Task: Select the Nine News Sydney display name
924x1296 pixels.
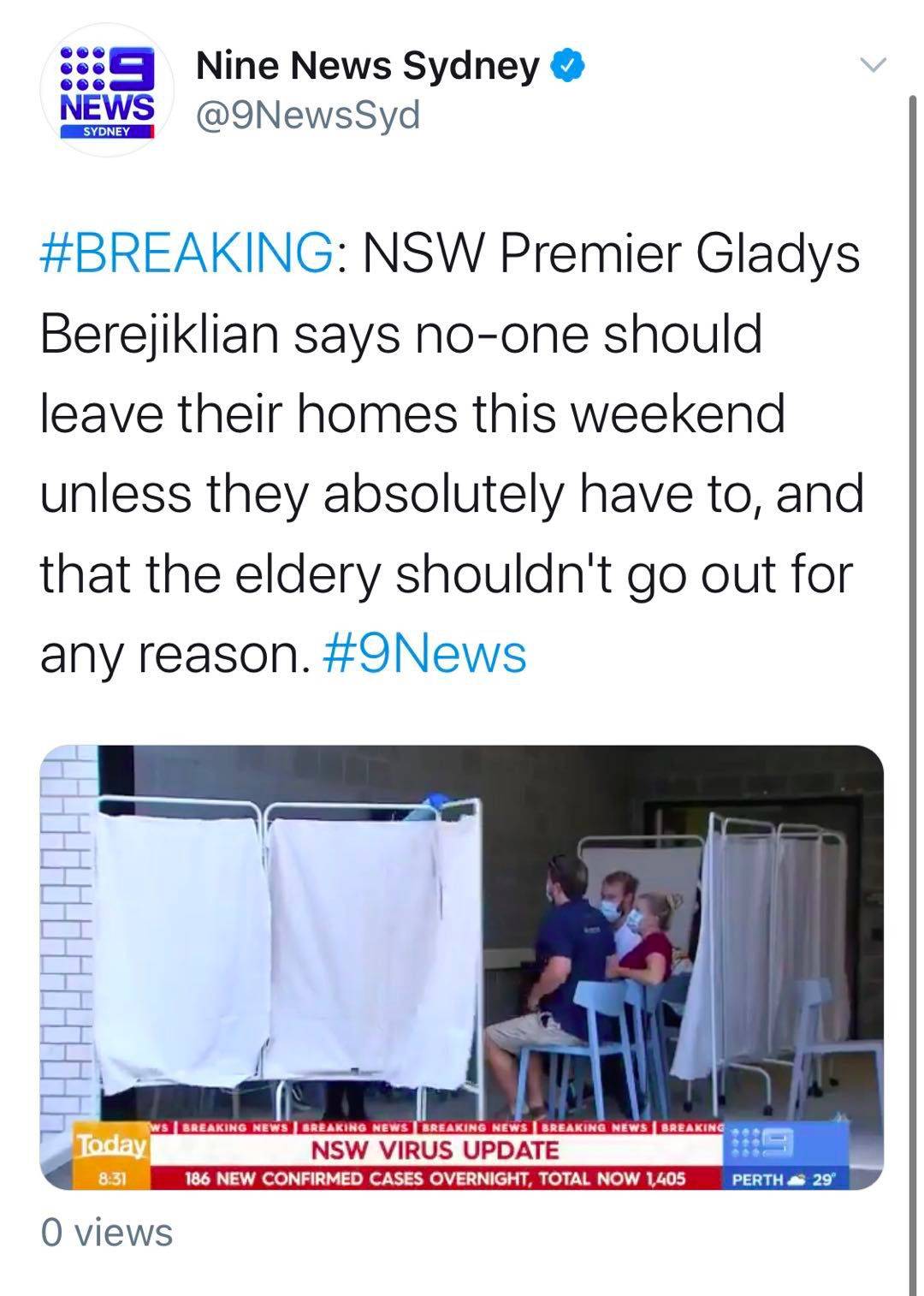Action: [x=368, y=65]
